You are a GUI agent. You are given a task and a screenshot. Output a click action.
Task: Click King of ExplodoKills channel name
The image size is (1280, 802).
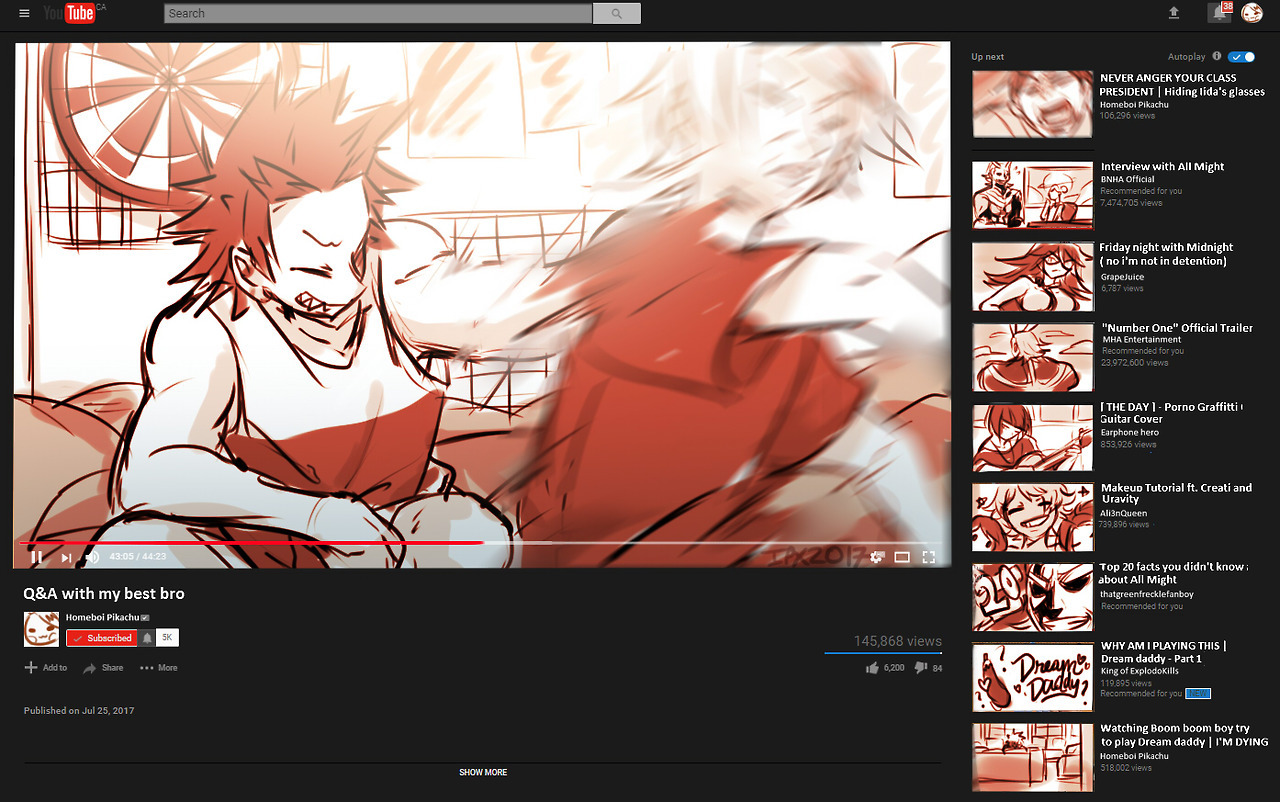click(x=1140, y=671)
